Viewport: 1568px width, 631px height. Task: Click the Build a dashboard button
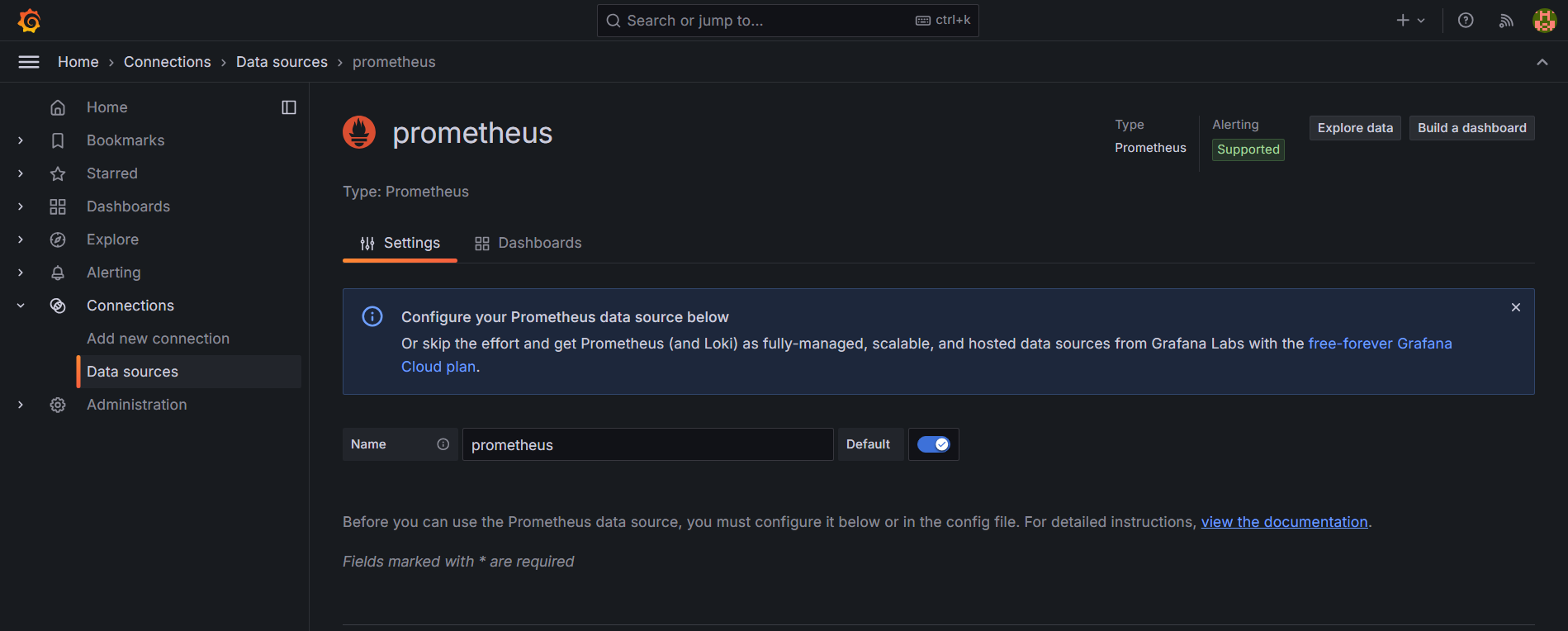[1472, 128]
